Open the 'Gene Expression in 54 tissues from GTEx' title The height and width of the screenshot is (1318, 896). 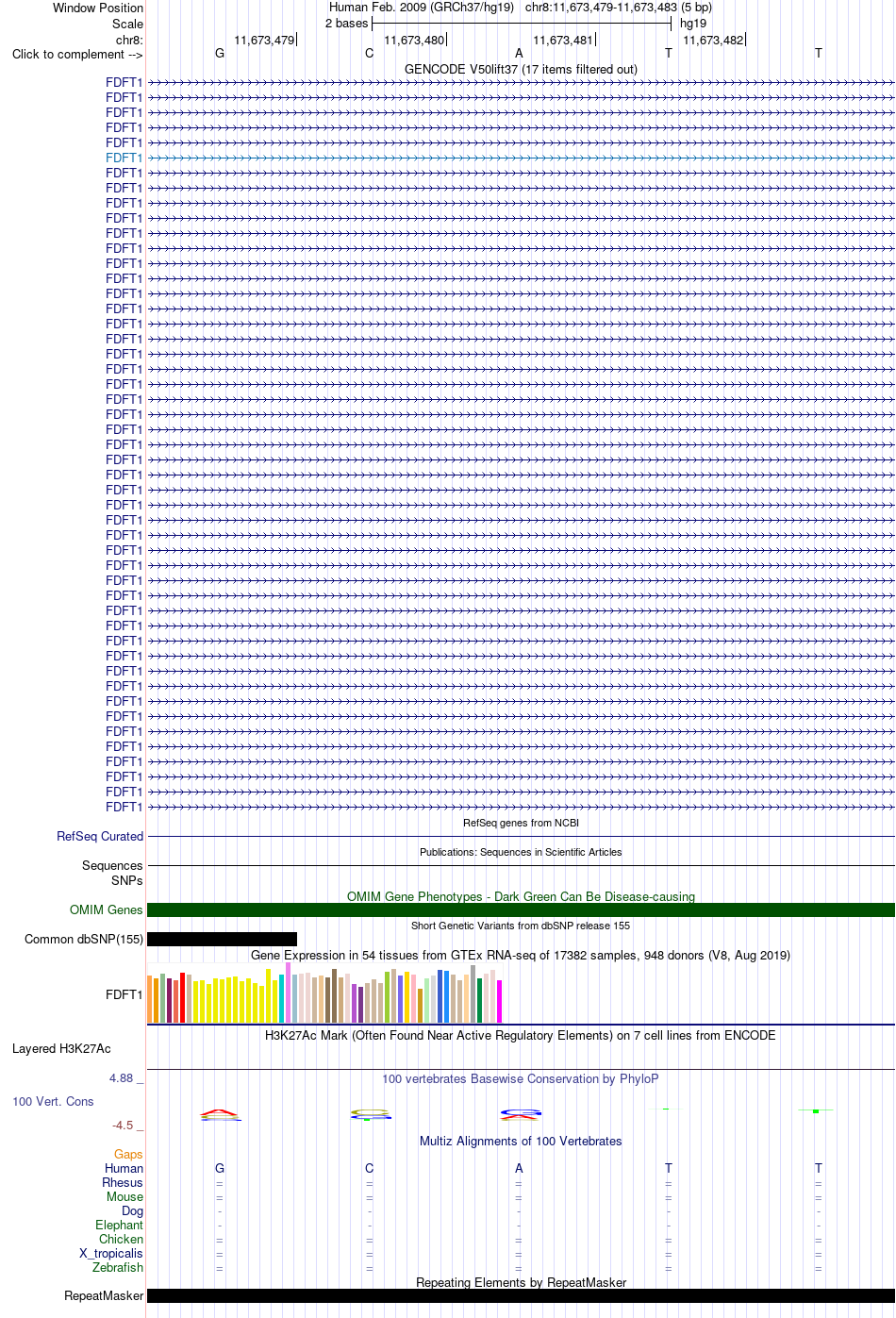(521, 955)
